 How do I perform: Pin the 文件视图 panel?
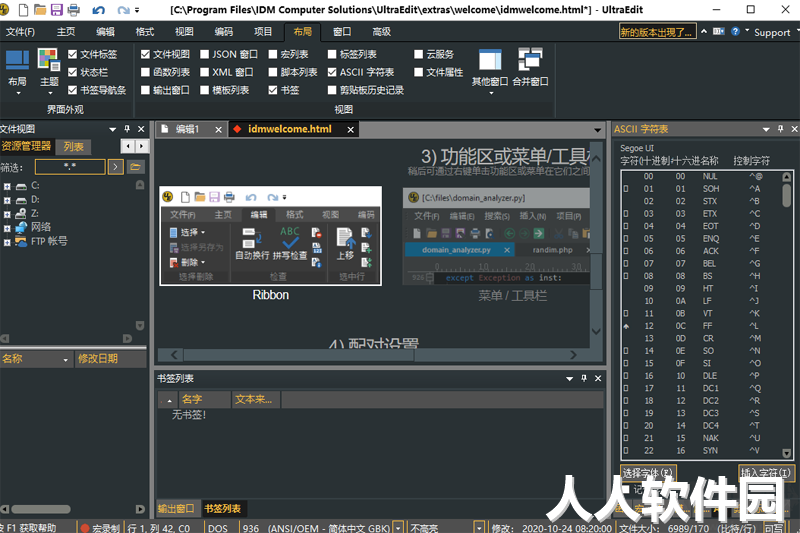pyautogui.click(x=127, y=129)
